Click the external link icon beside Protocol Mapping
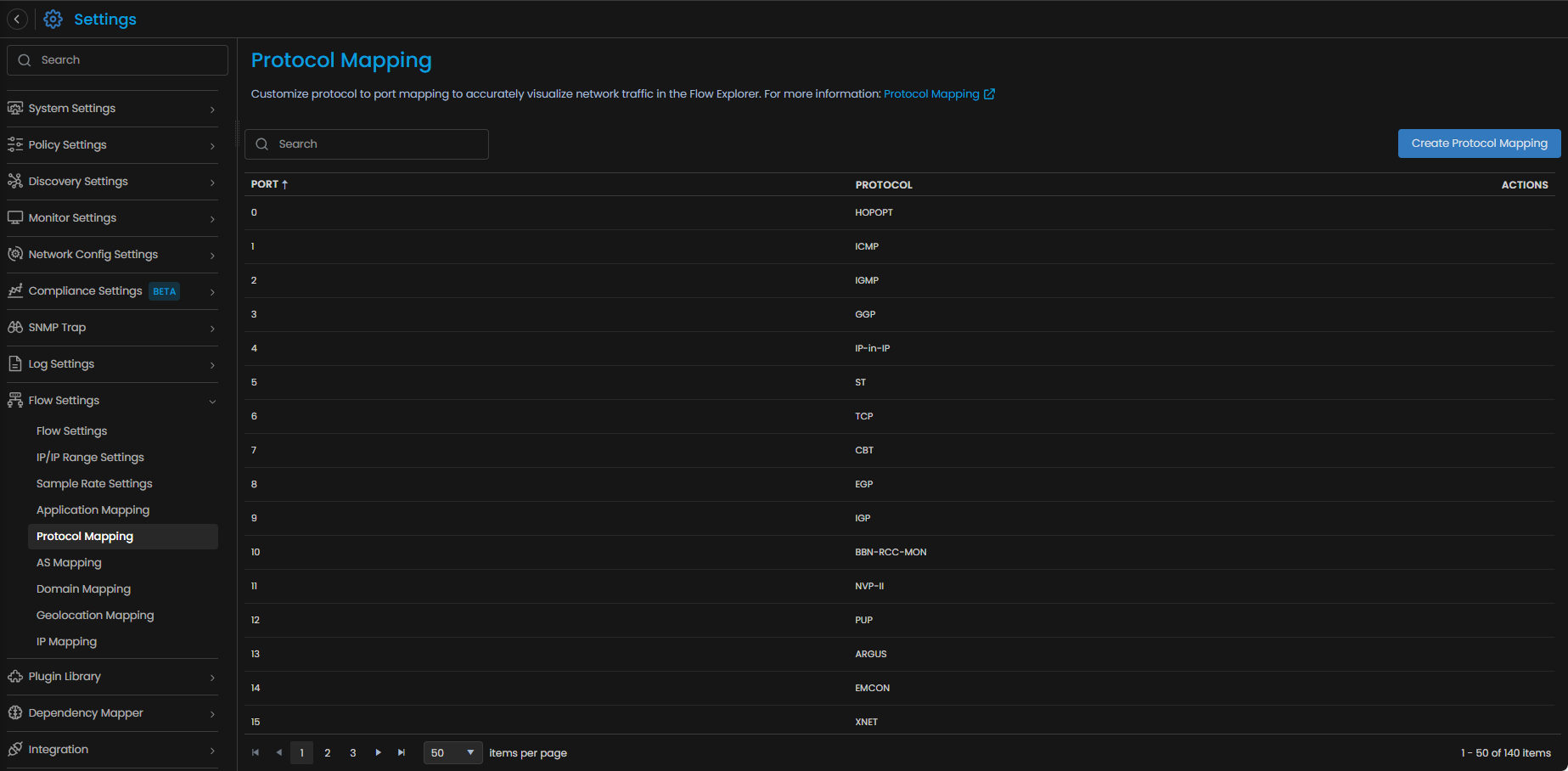 [989, 93]
